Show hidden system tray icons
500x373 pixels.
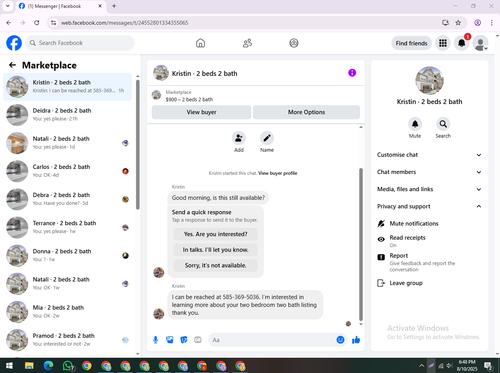coord(421,366)
